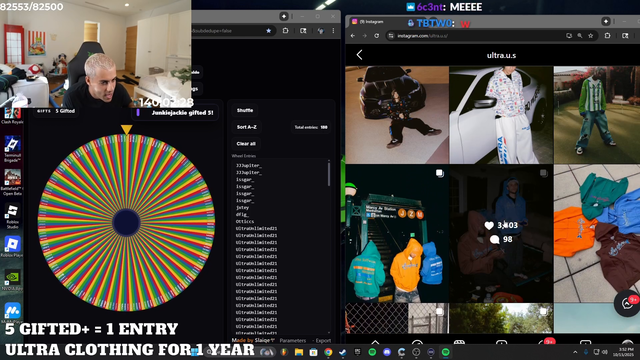The image size is (640, 360).
Task: Click the media control icon in the Instagram browser toolbar
Action: click(x=625, y=36)
